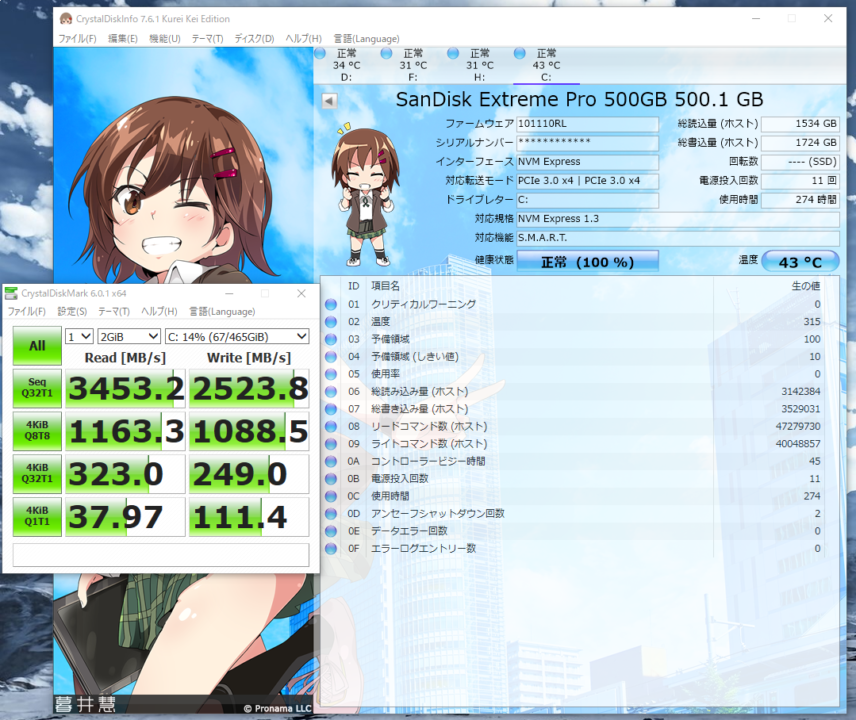Click the 43 °C temperature button
Viewport: 856px width, 720px height.
point(800,262)
